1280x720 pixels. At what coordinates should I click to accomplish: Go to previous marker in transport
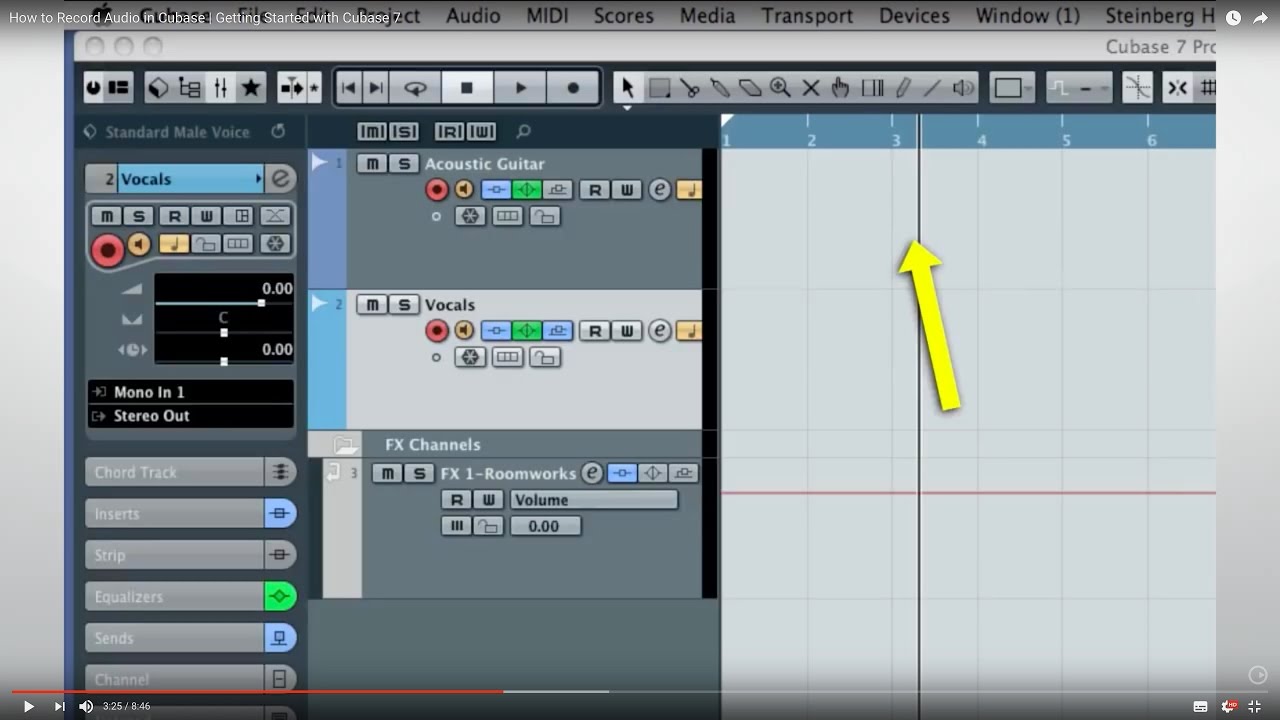pyautogui.click(x=348, y=88)
